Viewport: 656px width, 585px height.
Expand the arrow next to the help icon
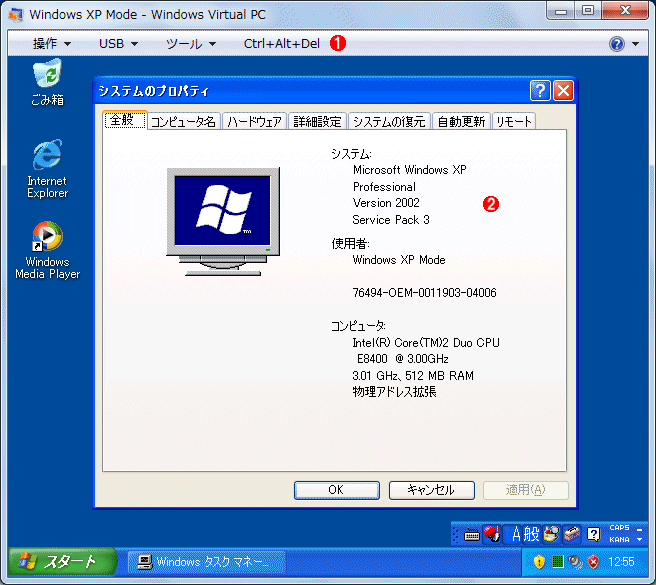tap(636, 44)
